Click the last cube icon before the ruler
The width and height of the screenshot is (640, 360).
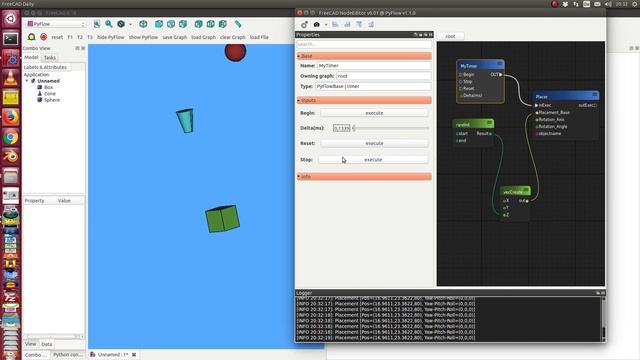coord(223,24)
